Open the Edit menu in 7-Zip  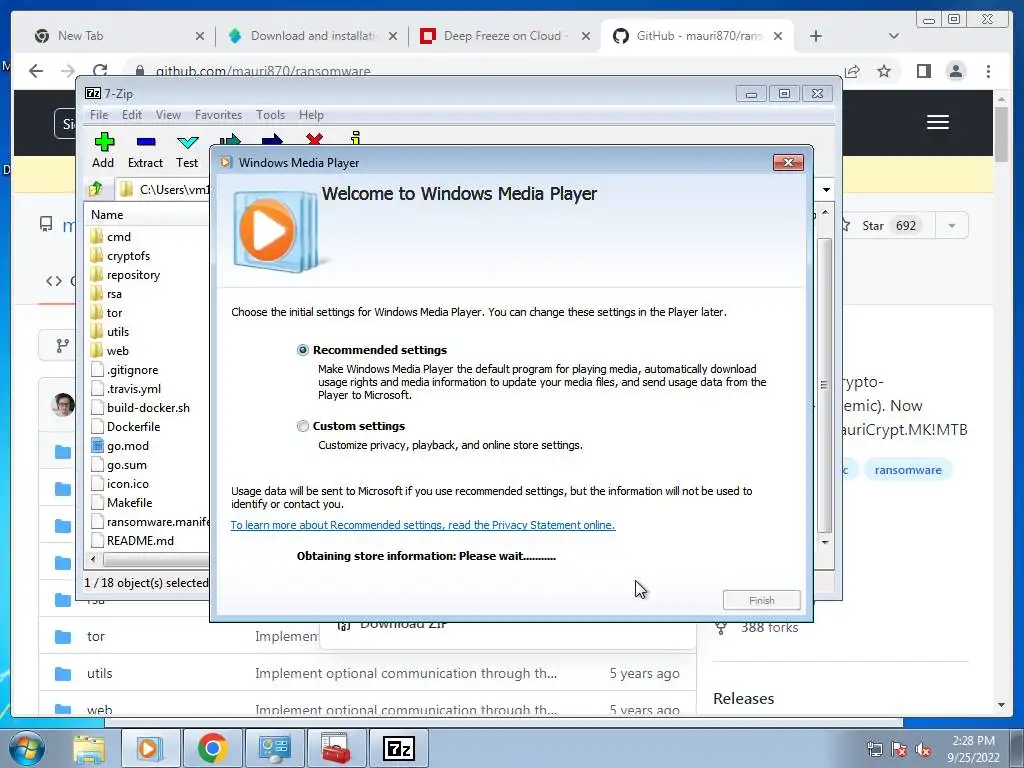(x=131, y=115)
